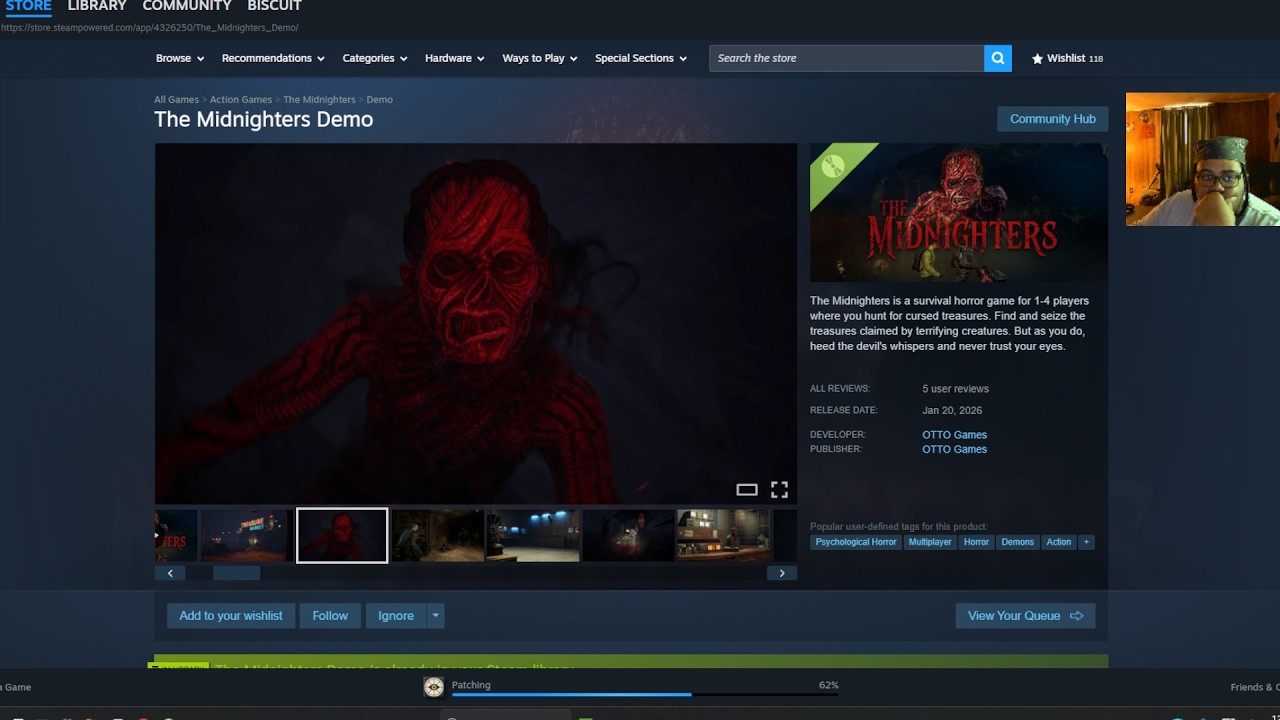This screenshot has height=720, width=1280.
Task: Open OTTO Games publisher link
Action: pyautogui.click(x=954, y=449)
